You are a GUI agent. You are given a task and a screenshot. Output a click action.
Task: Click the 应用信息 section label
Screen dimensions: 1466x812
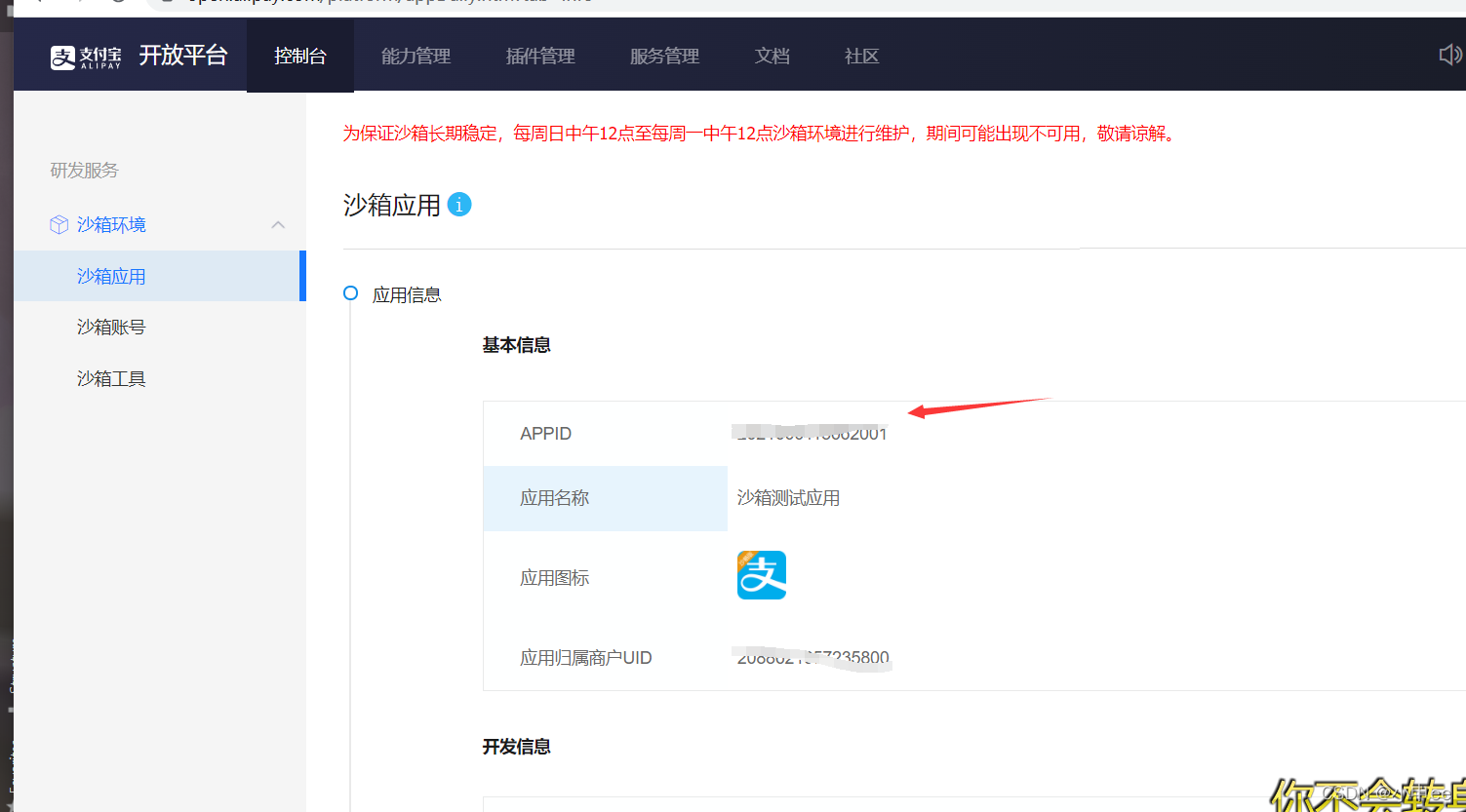coord(407,295)
